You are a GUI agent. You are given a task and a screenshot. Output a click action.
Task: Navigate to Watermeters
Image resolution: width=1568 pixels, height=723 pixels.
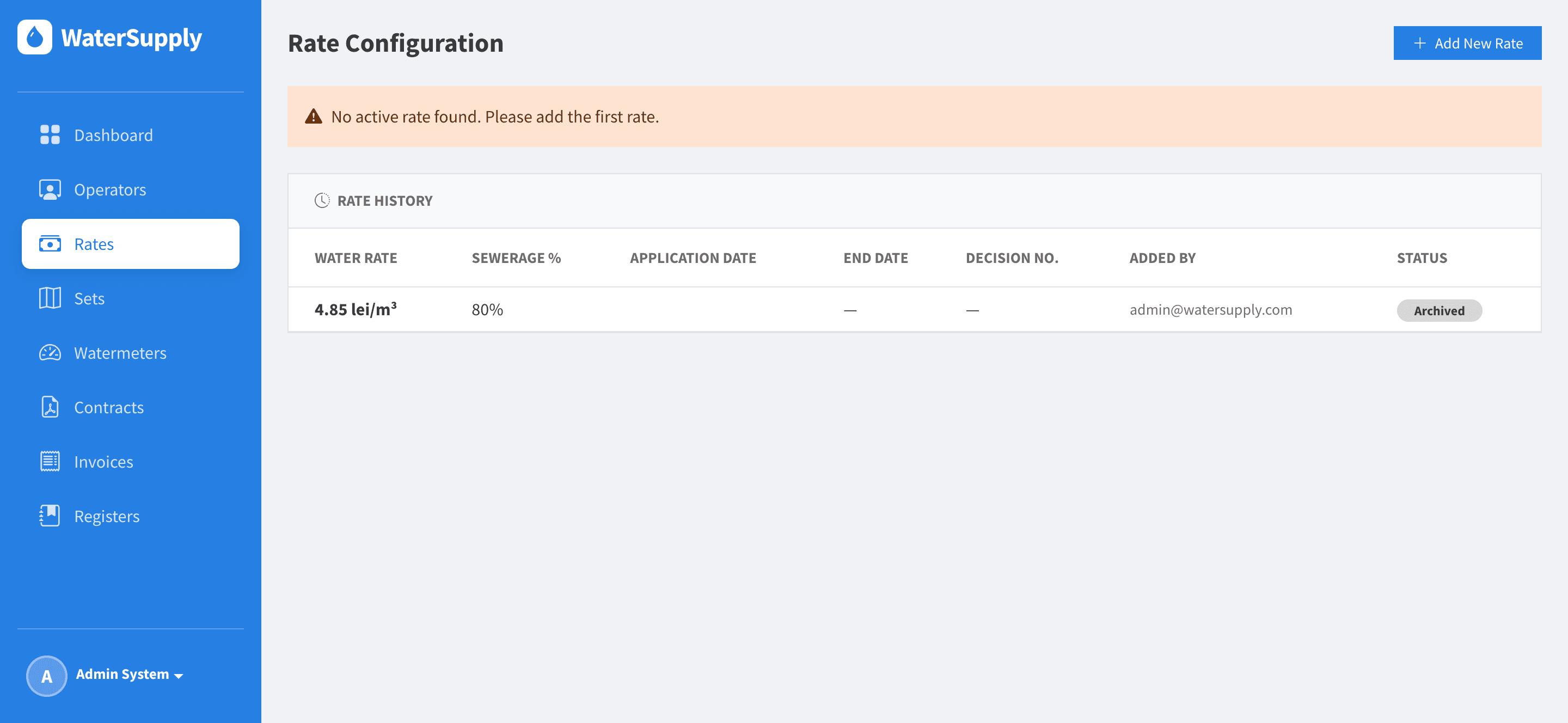pos(131,353)
